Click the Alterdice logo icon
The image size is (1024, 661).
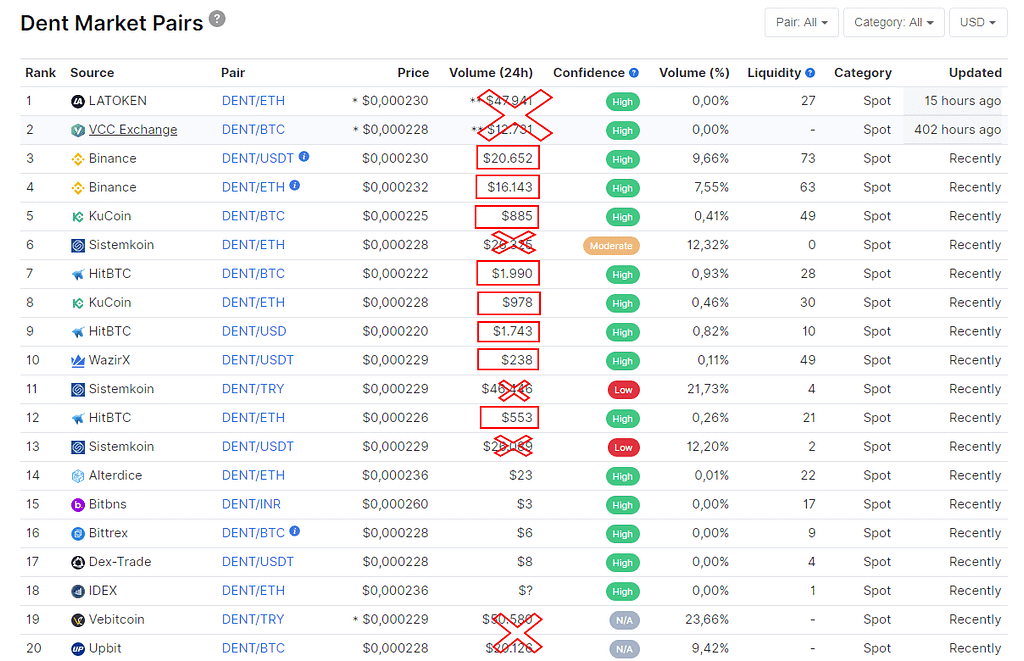point(78,476)
